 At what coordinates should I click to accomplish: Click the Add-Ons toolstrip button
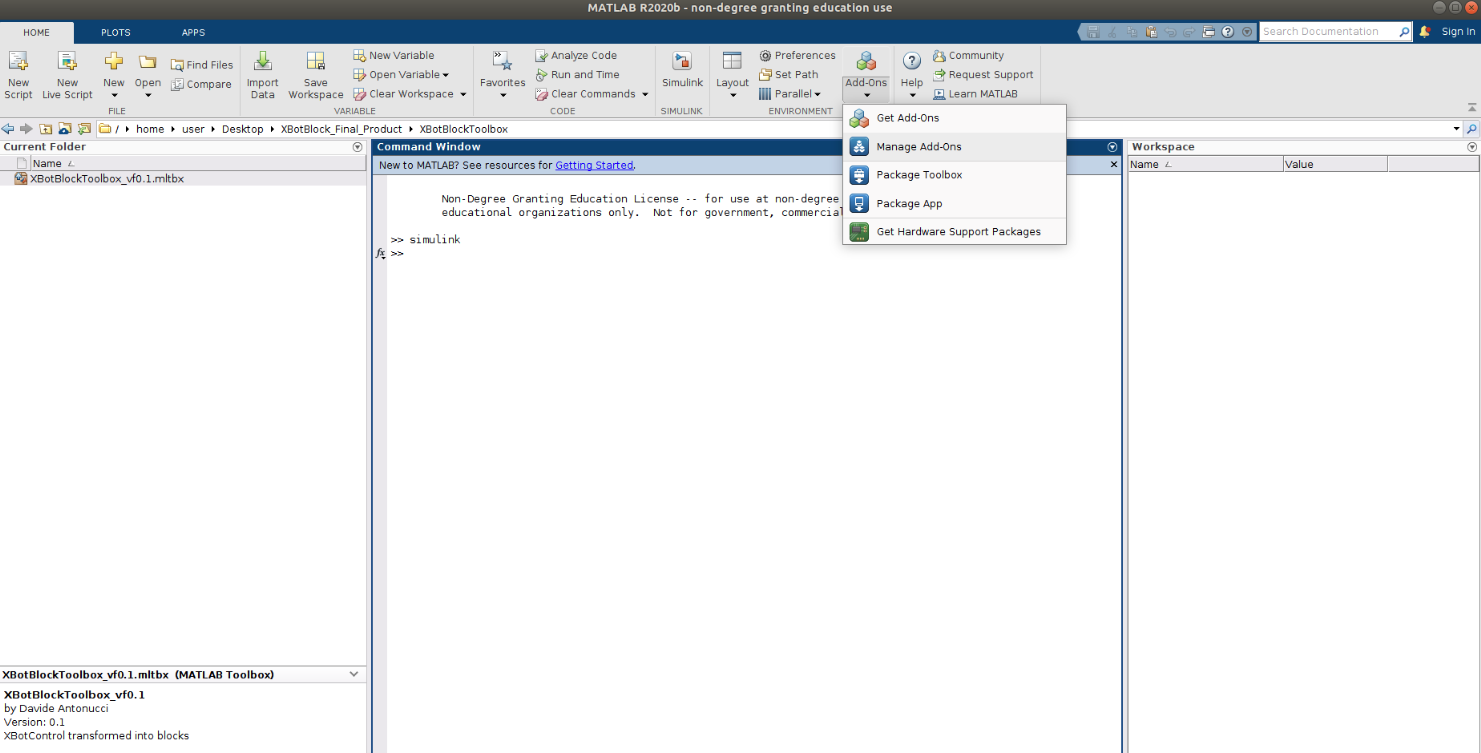coord(866,74)
